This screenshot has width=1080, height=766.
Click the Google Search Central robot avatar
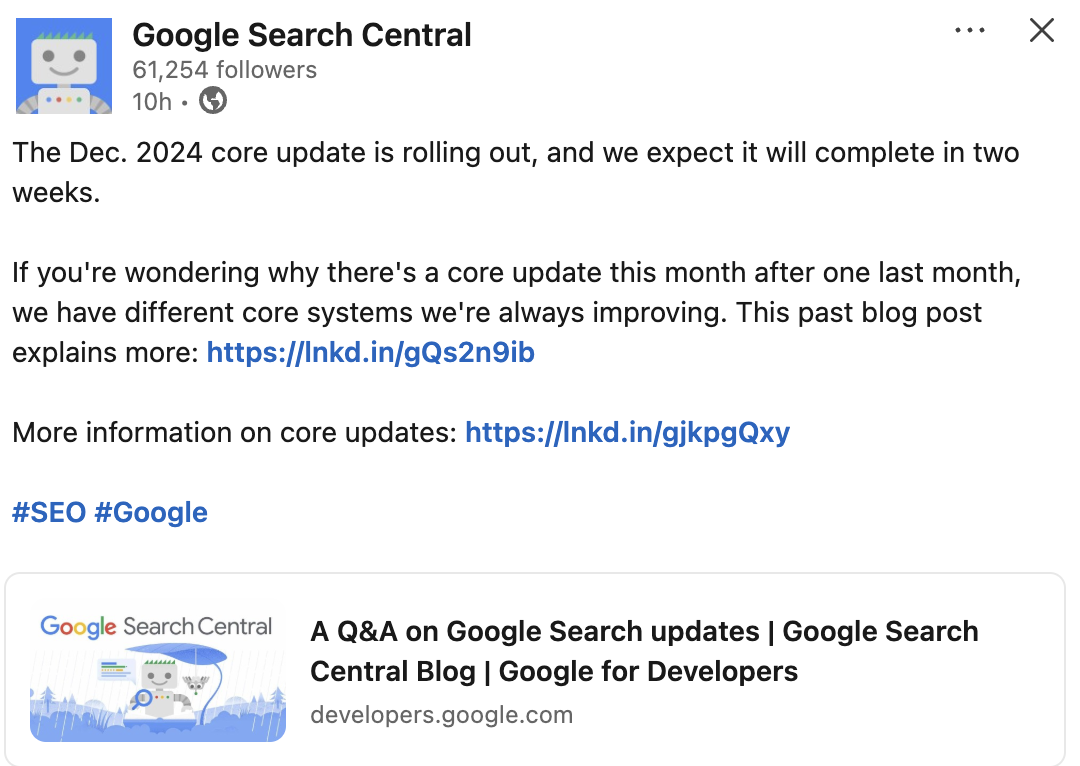[x=64, y=64]
